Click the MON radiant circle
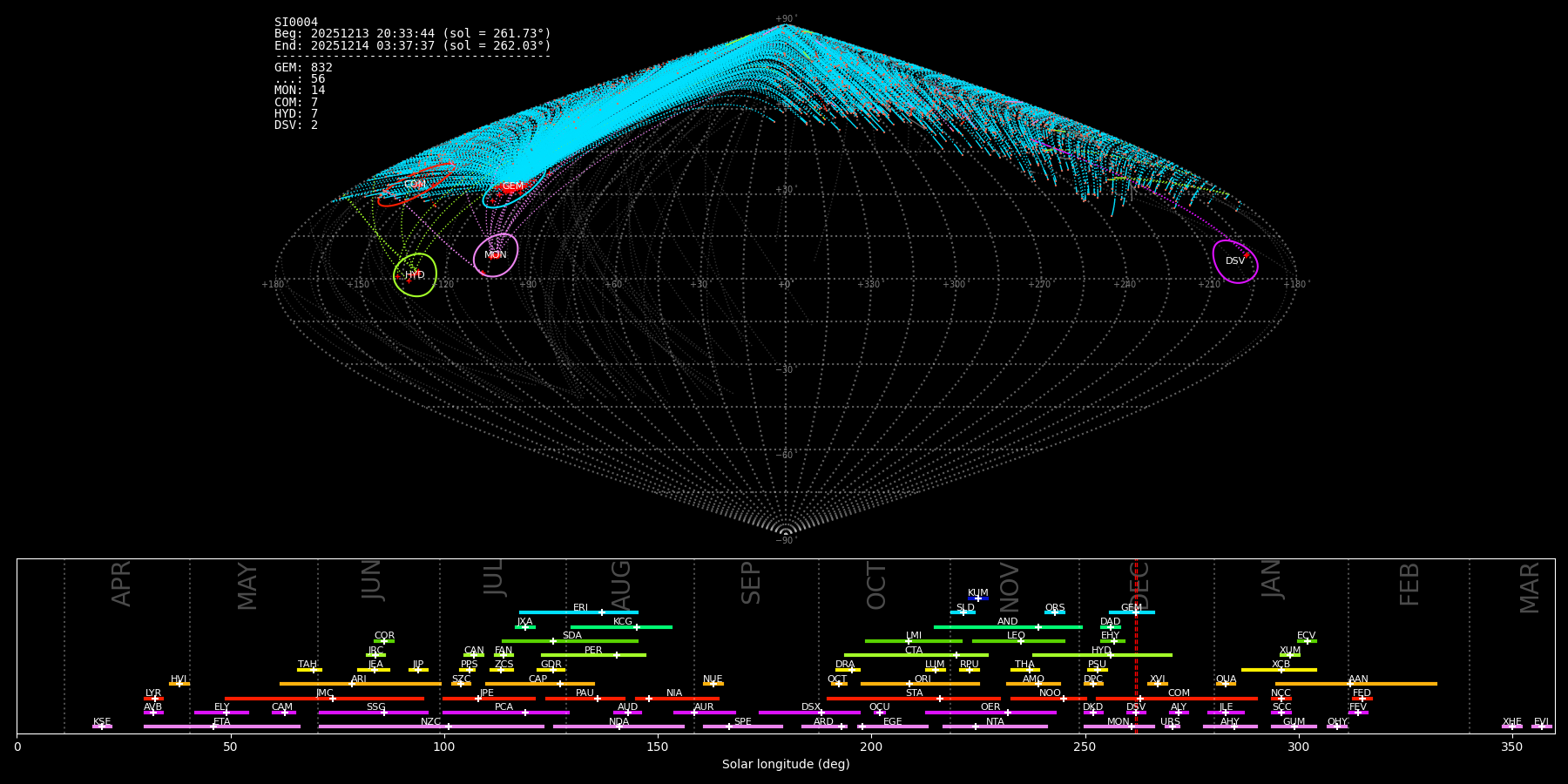1568x784 pixels. coord(496,255)
